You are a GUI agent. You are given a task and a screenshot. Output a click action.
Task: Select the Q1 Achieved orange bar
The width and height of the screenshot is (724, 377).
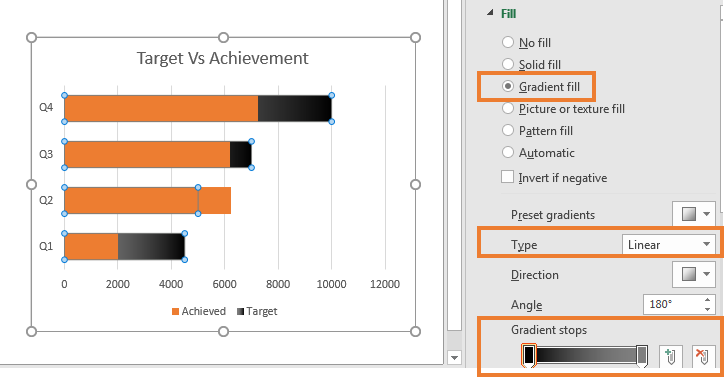pos(91,247)
